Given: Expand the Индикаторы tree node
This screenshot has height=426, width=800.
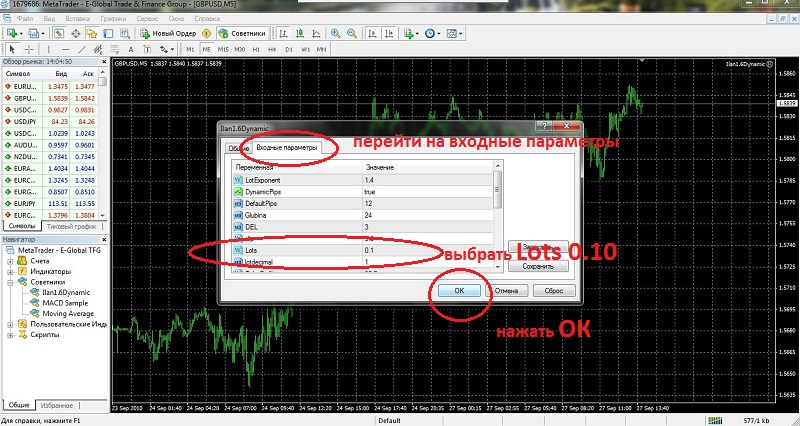Looking at the screenshot, I should point(10,271).
